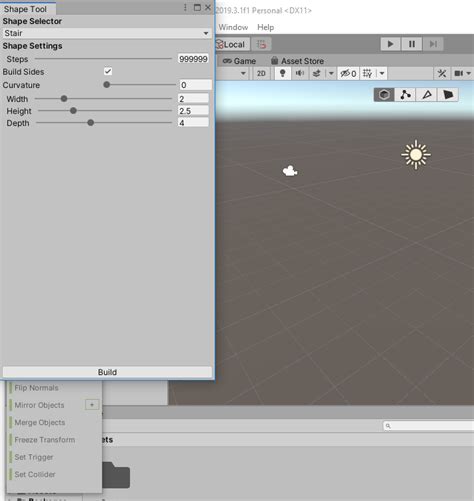
Task: Select ProBuilder Edge selection mode
Action: tap(427, 95)
